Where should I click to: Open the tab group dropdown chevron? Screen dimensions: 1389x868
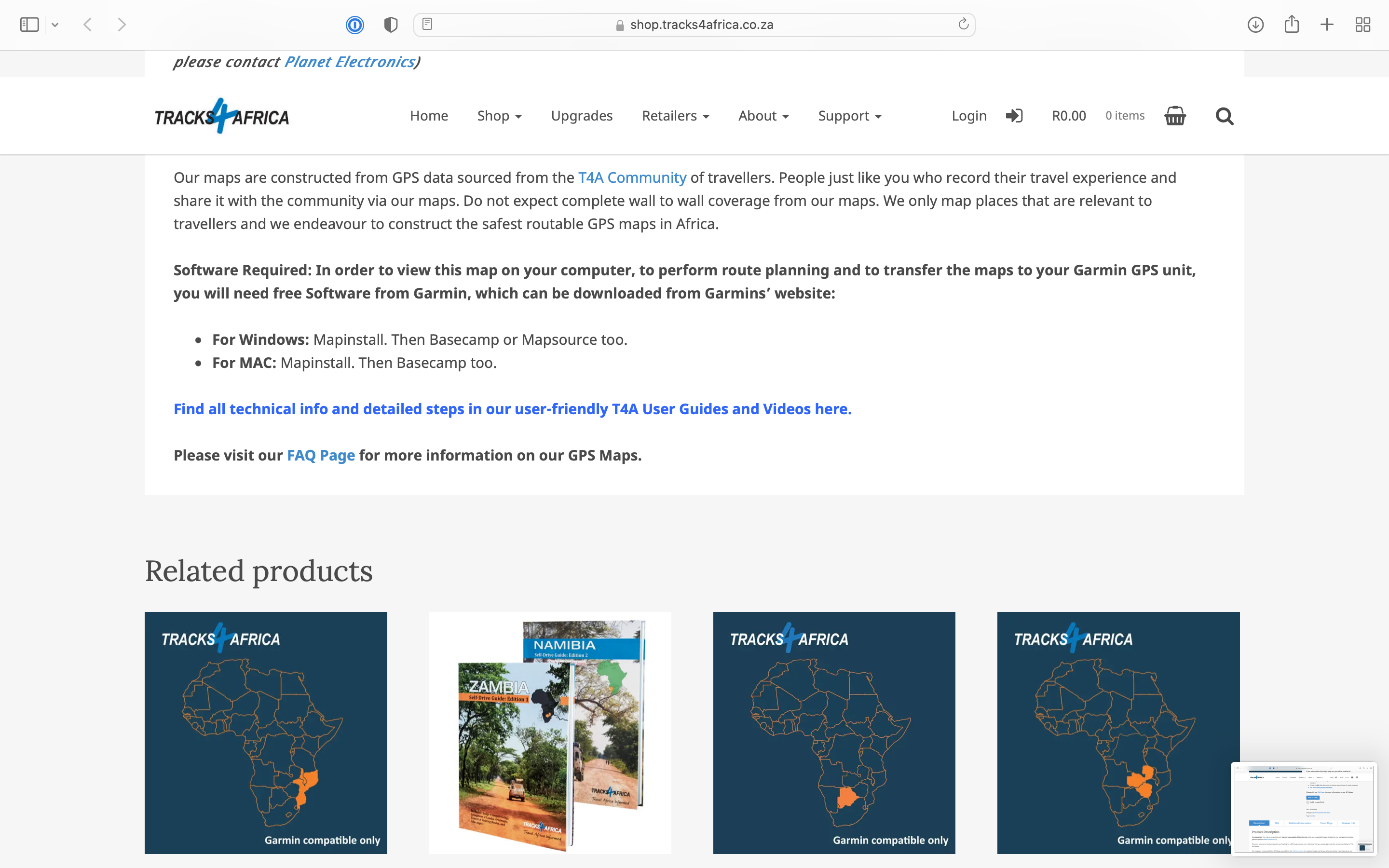[55, 25]
